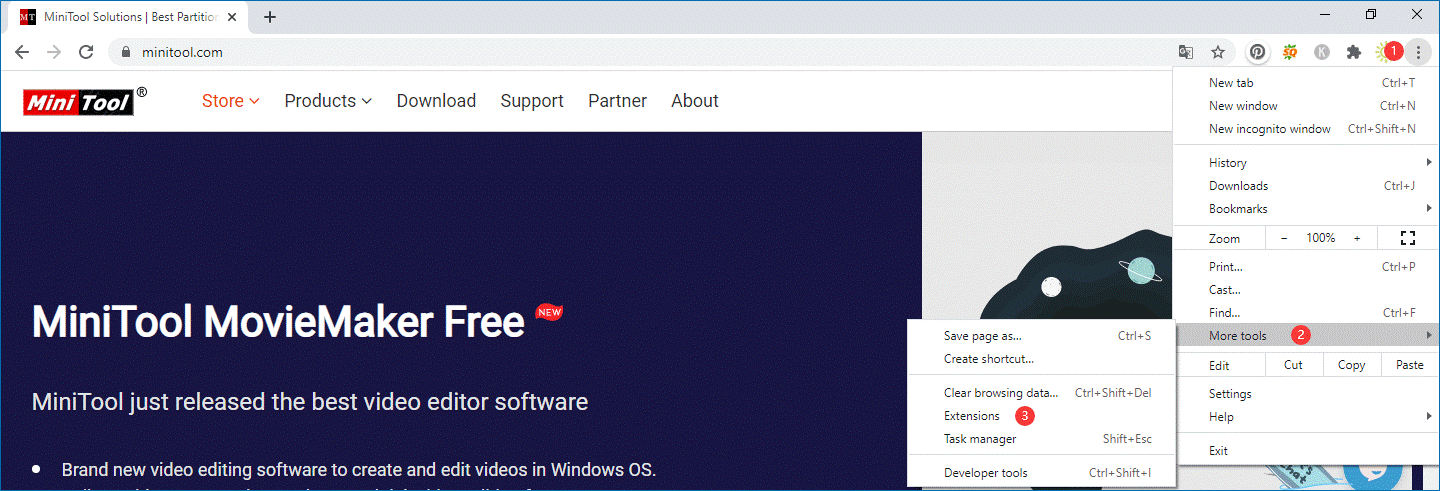This screenshot has height=491, width=1440.
Task: Open Task manager from submenu
Action: [x=1041, y=439]
